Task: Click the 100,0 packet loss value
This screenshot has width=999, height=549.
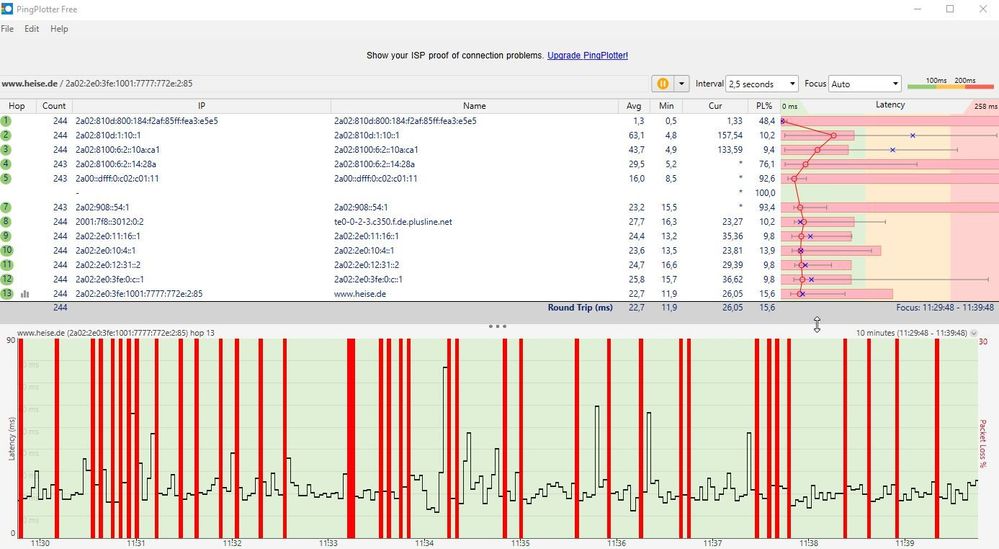Action: pyautogui.click(x=765, y=193)
